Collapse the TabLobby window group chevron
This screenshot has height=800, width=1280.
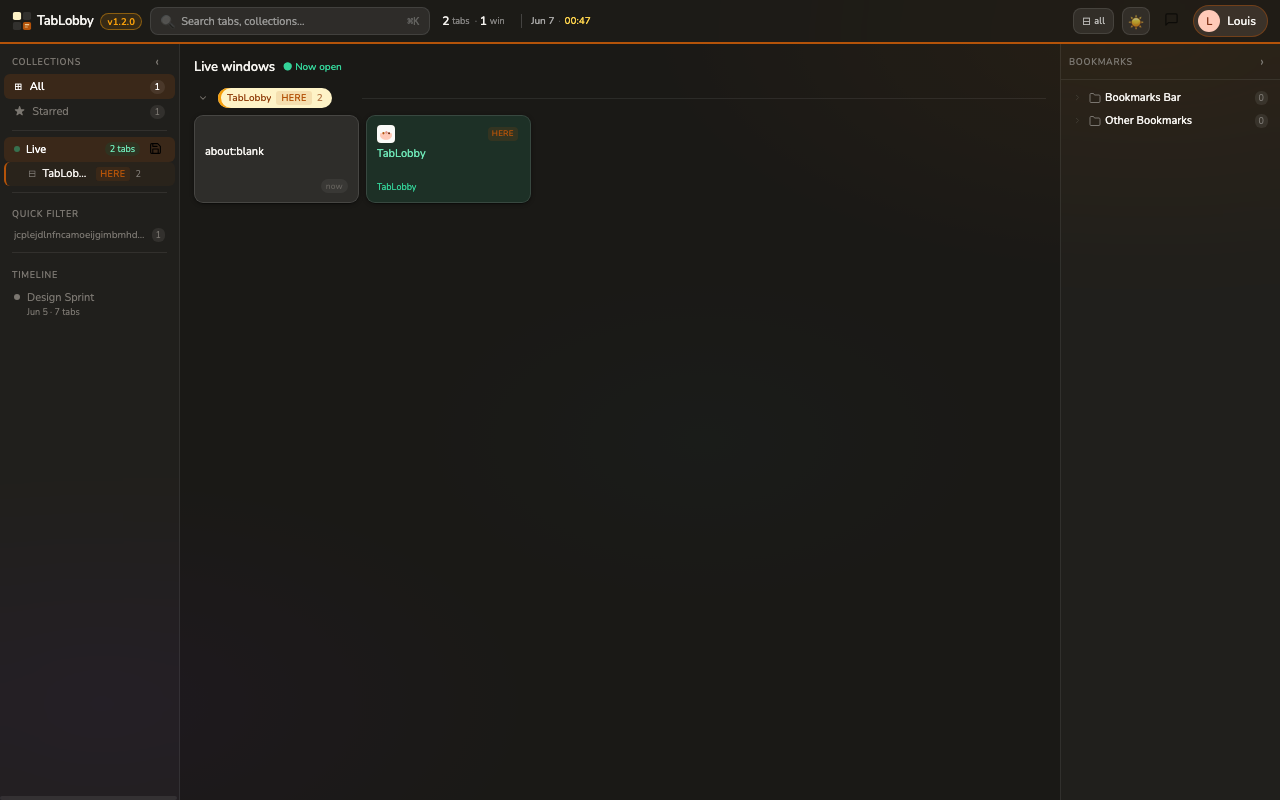203,98
